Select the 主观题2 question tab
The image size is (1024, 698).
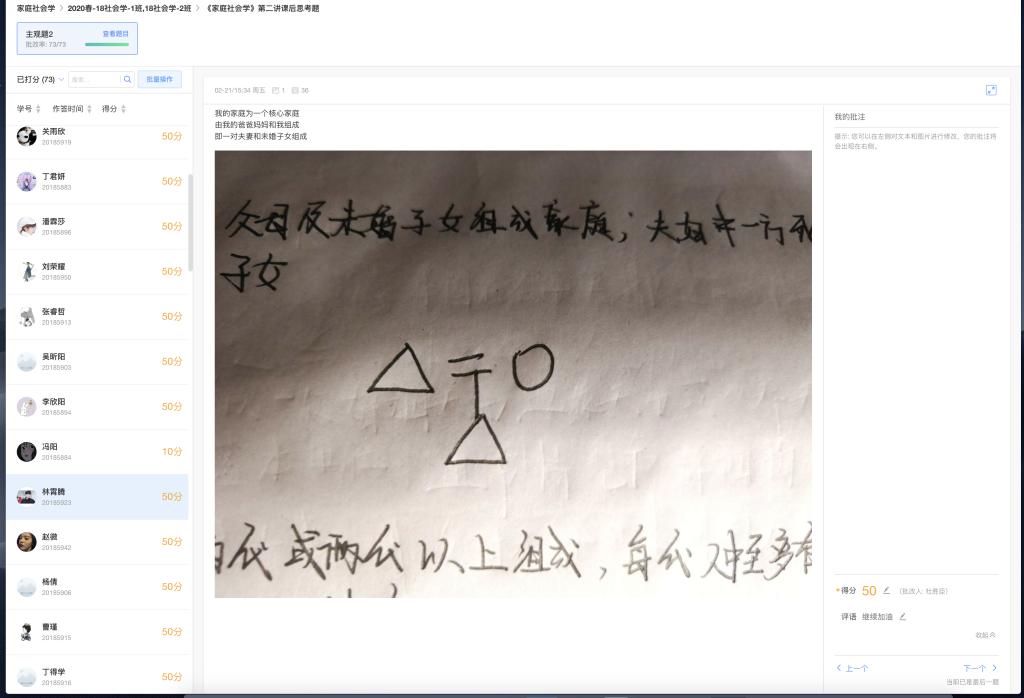point(77,39)
